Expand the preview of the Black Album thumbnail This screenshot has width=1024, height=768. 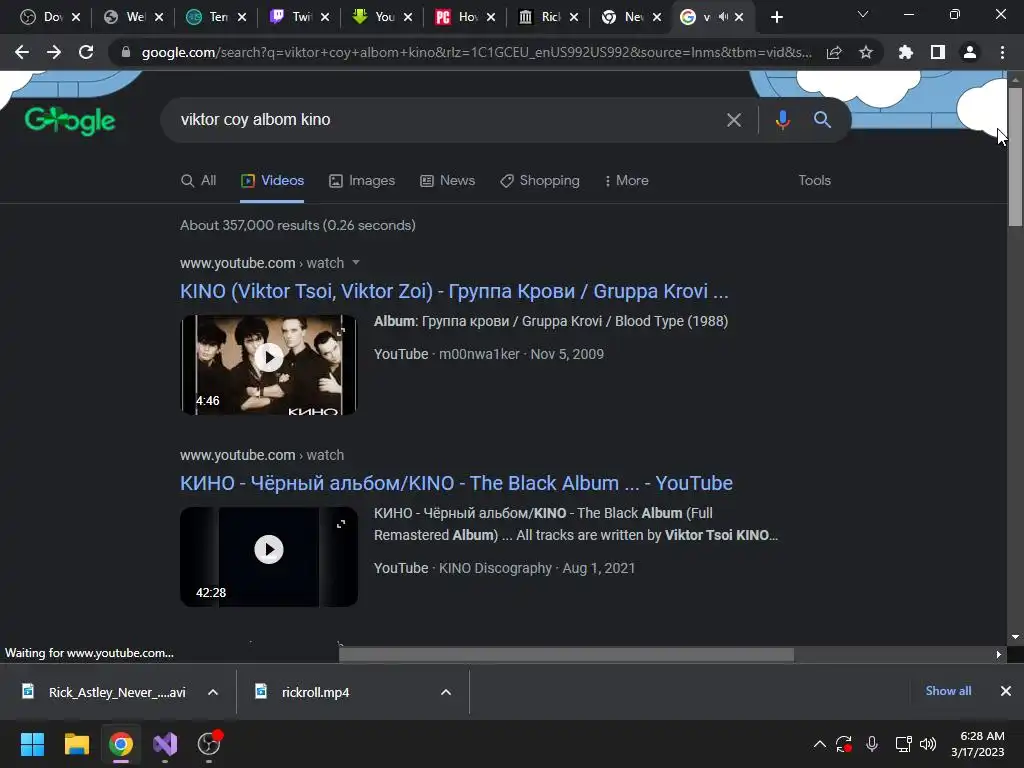pyautogui.click(x=341, y=524)
